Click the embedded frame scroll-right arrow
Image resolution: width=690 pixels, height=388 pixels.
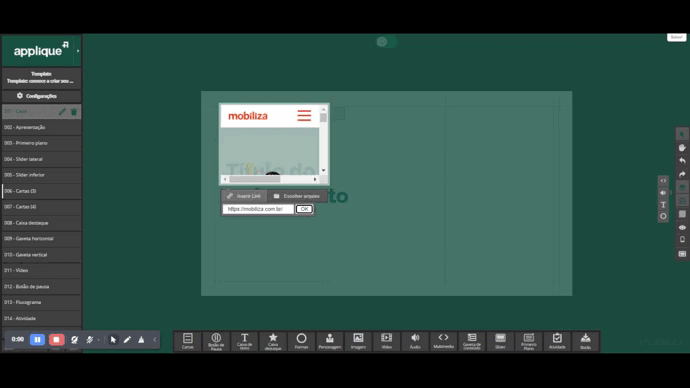tap(315, 179)
